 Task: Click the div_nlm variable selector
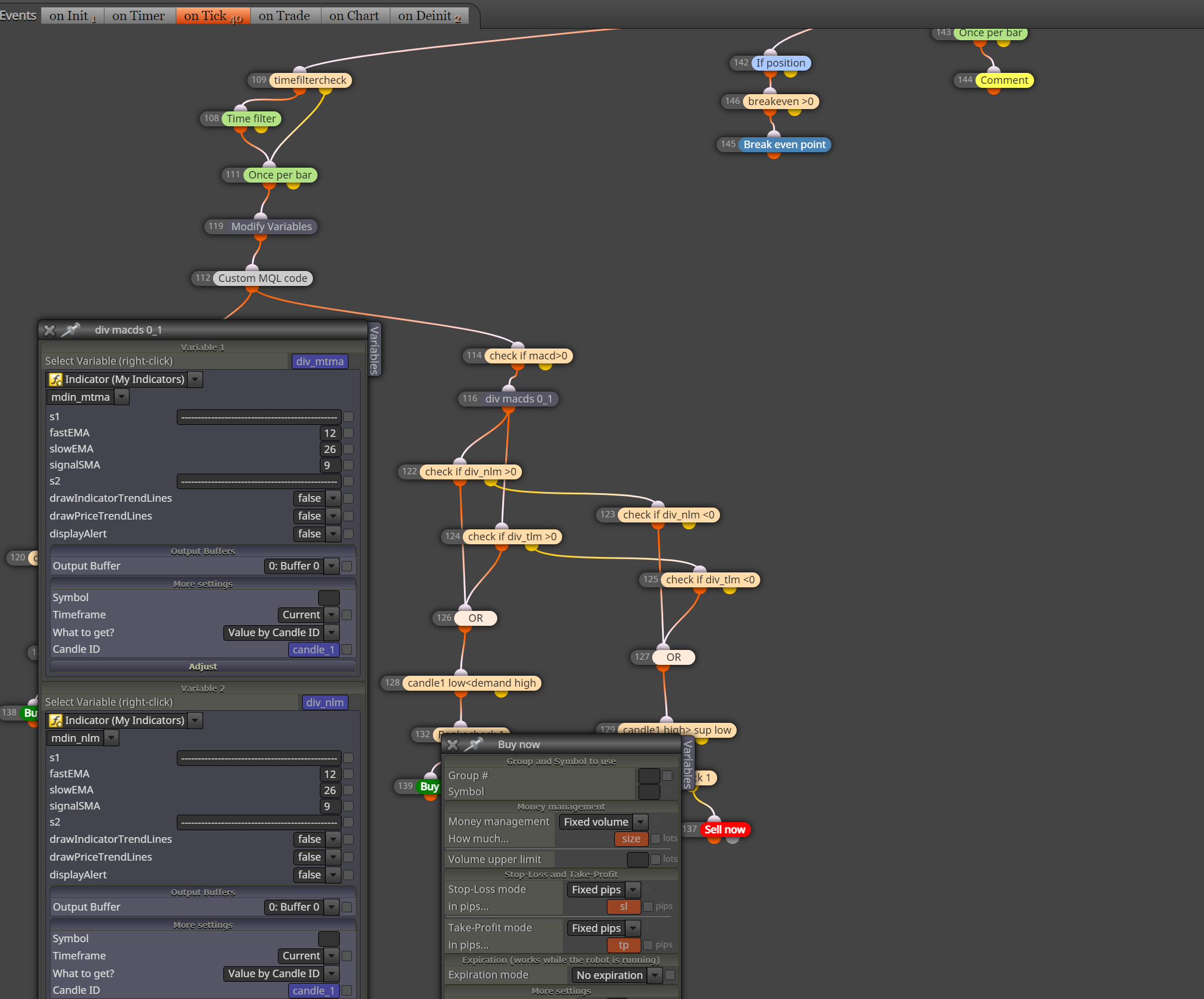click(x=325, y=703)
